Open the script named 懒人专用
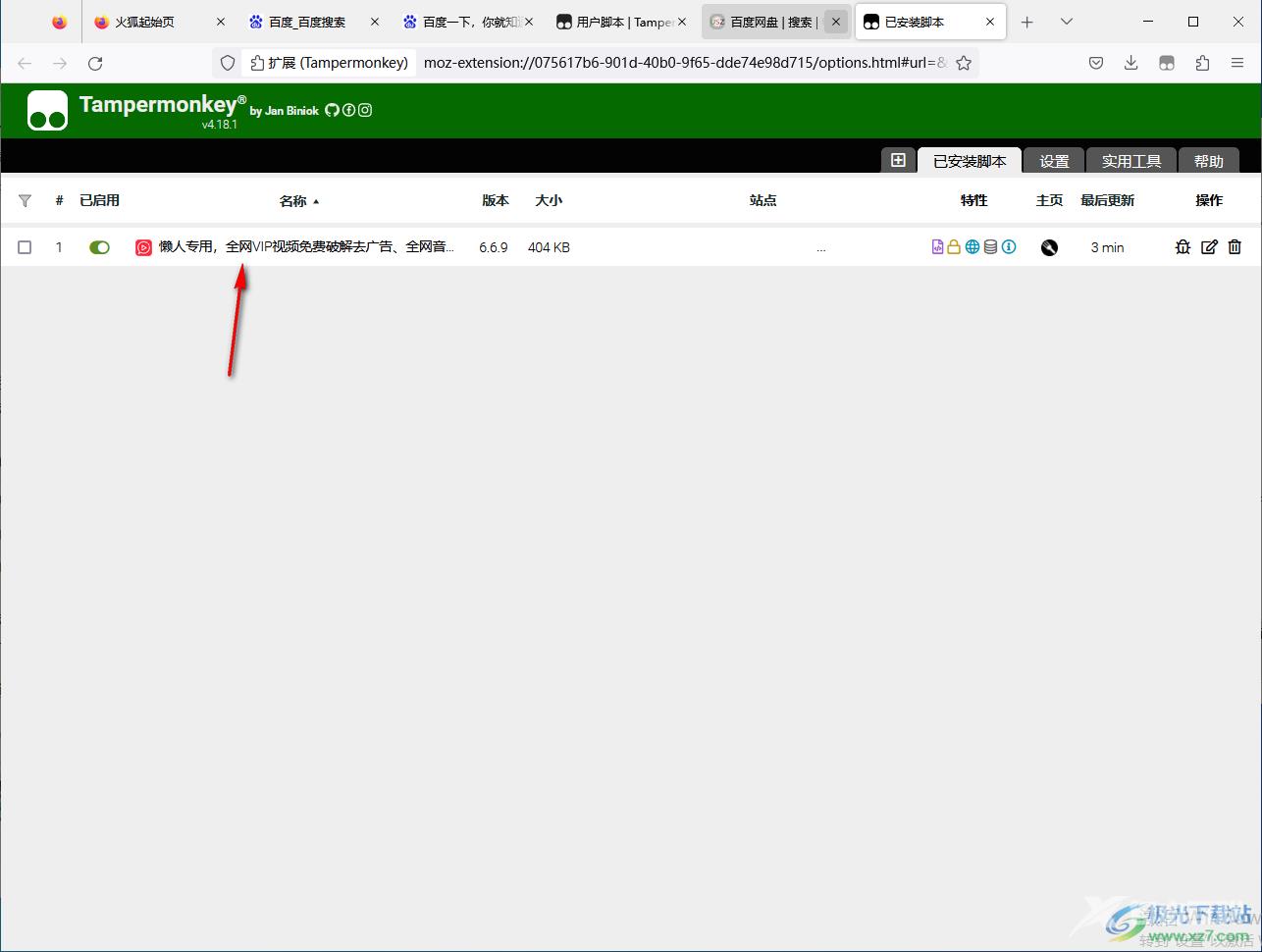The height and width of the screenshot is (952, 1262). pos(306,247)
